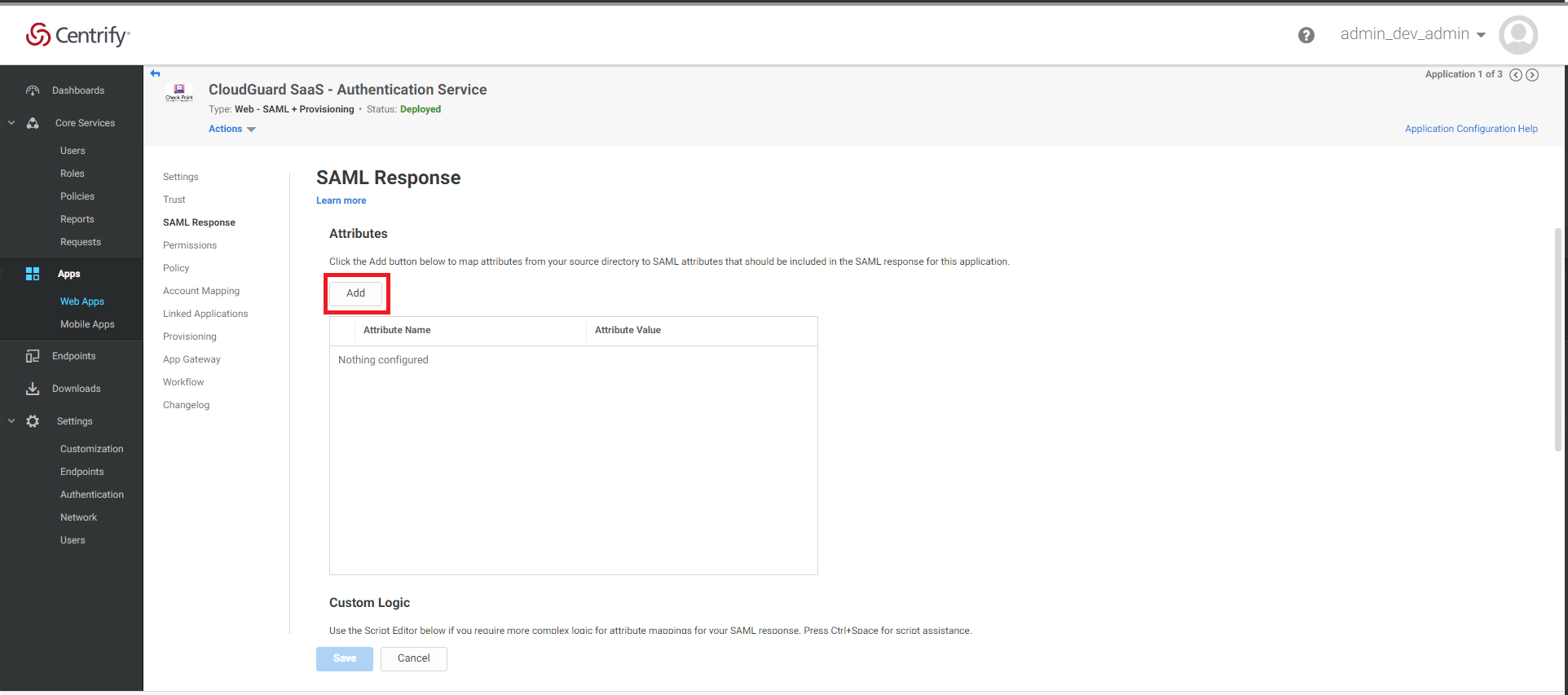
Task: Open the help question mark icon
Action: [1306, 35]
